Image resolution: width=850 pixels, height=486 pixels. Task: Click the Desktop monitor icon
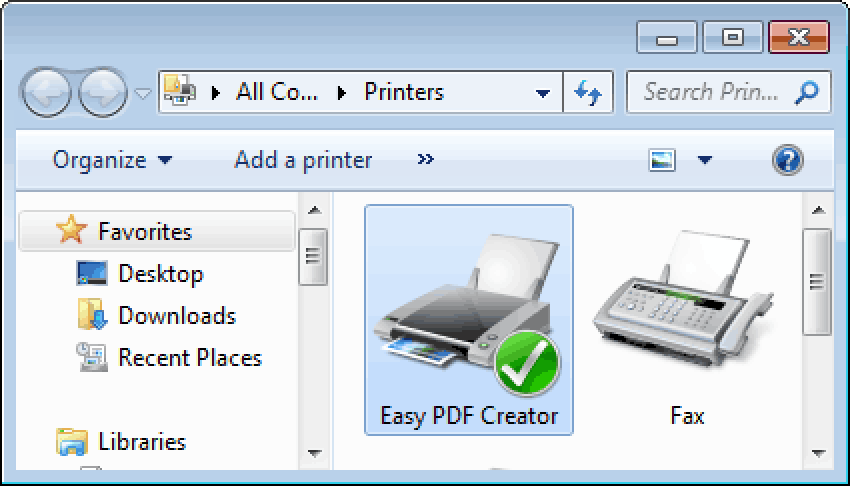pos(92,274)
